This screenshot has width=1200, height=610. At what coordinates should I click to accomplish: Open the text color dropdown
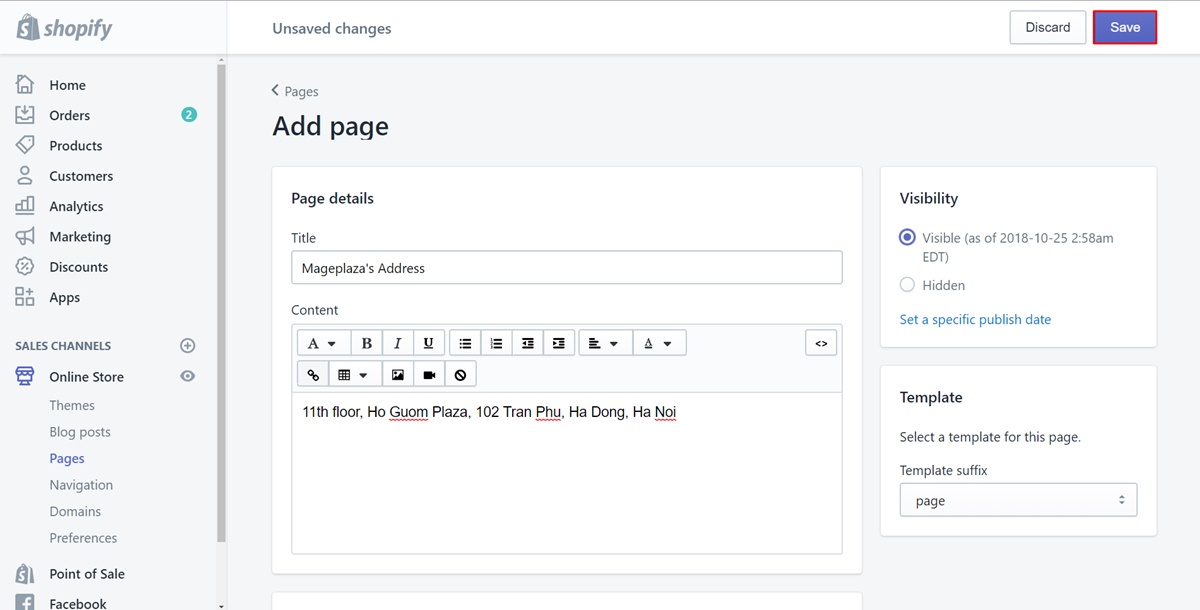(x=659, y=343)
